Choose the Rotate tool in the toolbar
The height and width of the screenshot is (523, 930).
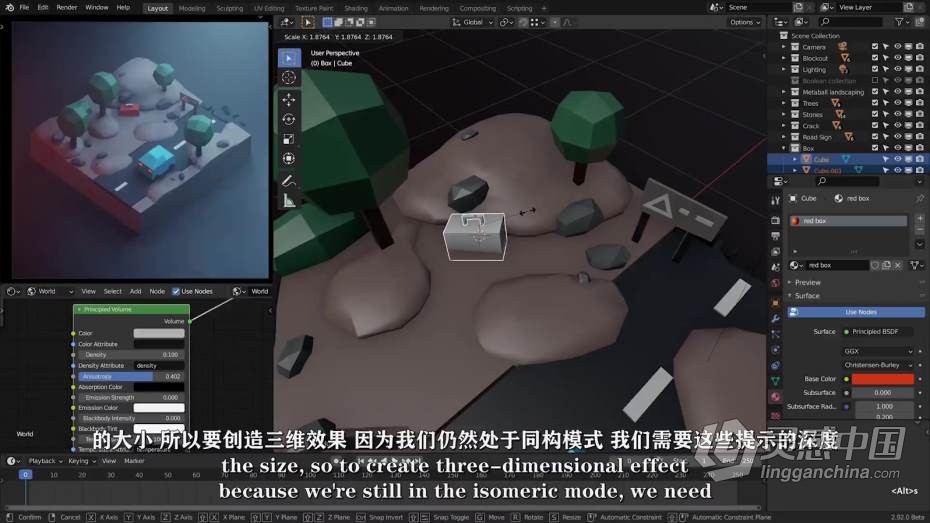[x=289, y=119]
